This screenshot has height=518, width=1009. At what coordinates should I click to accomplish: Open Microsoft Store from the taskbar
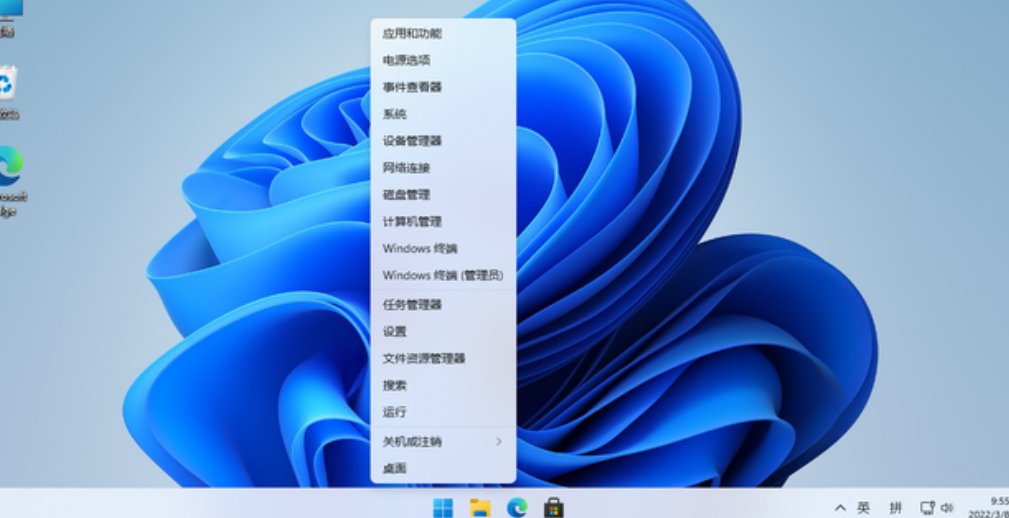pyautogui.click(x=553, y=507)
